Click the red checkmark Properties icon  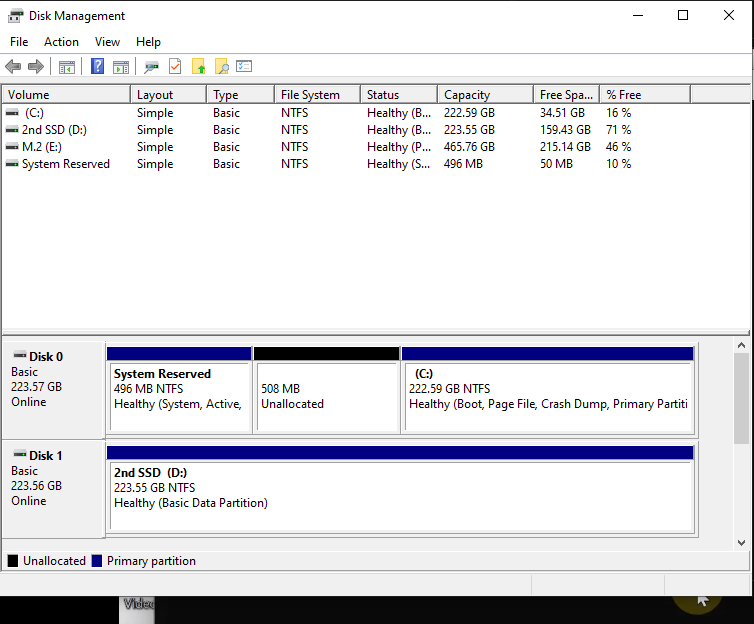[x=175, y=67]
